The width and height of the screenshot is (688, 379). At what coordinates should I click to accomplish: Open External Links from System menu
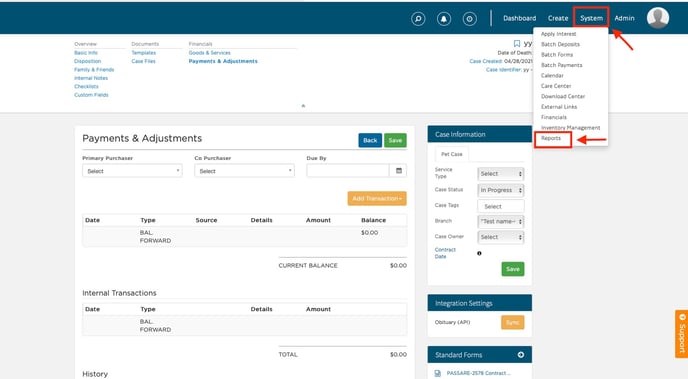[x=559, y=107]
